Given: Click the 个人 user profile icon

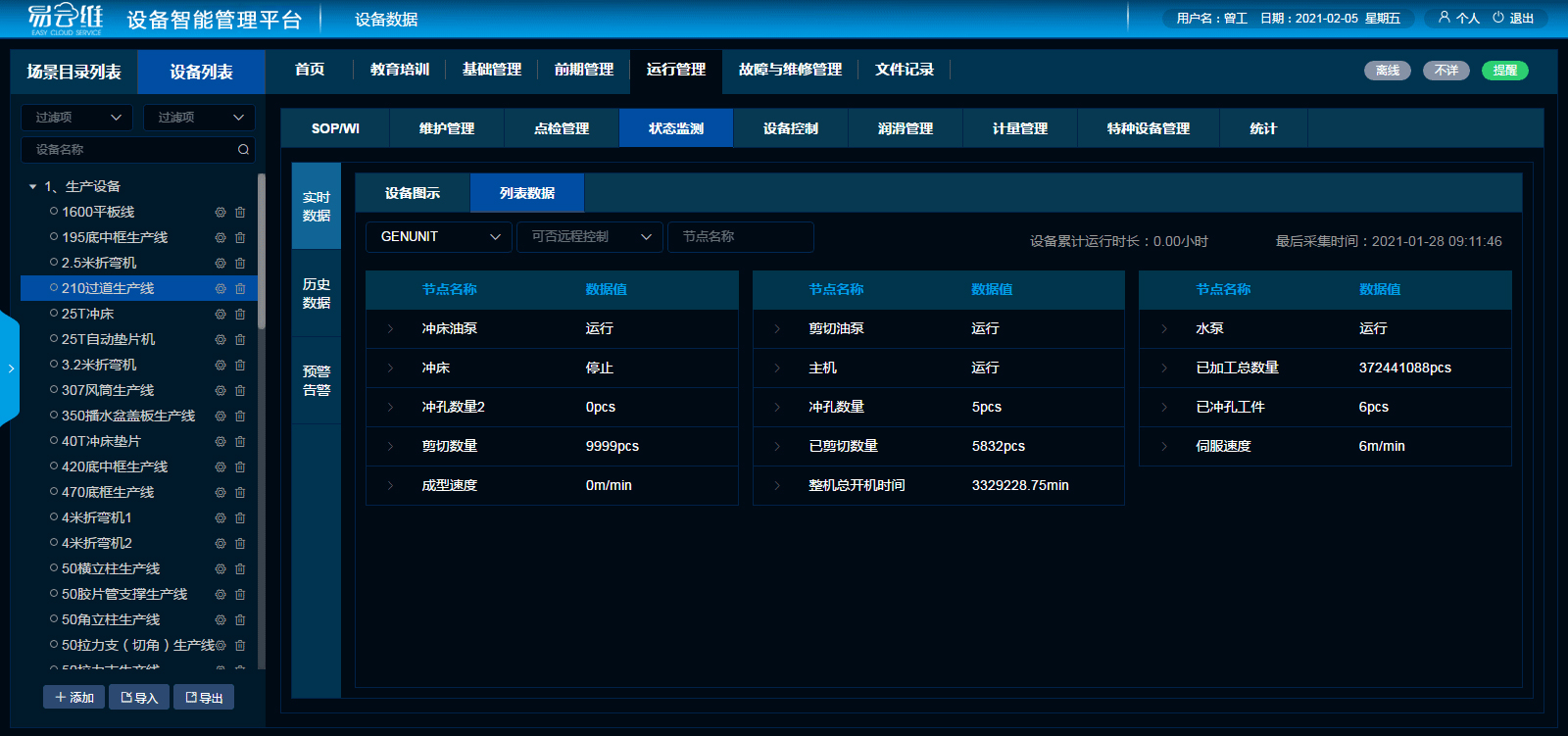Looking at the screenshot, I should pos(1444,18).
